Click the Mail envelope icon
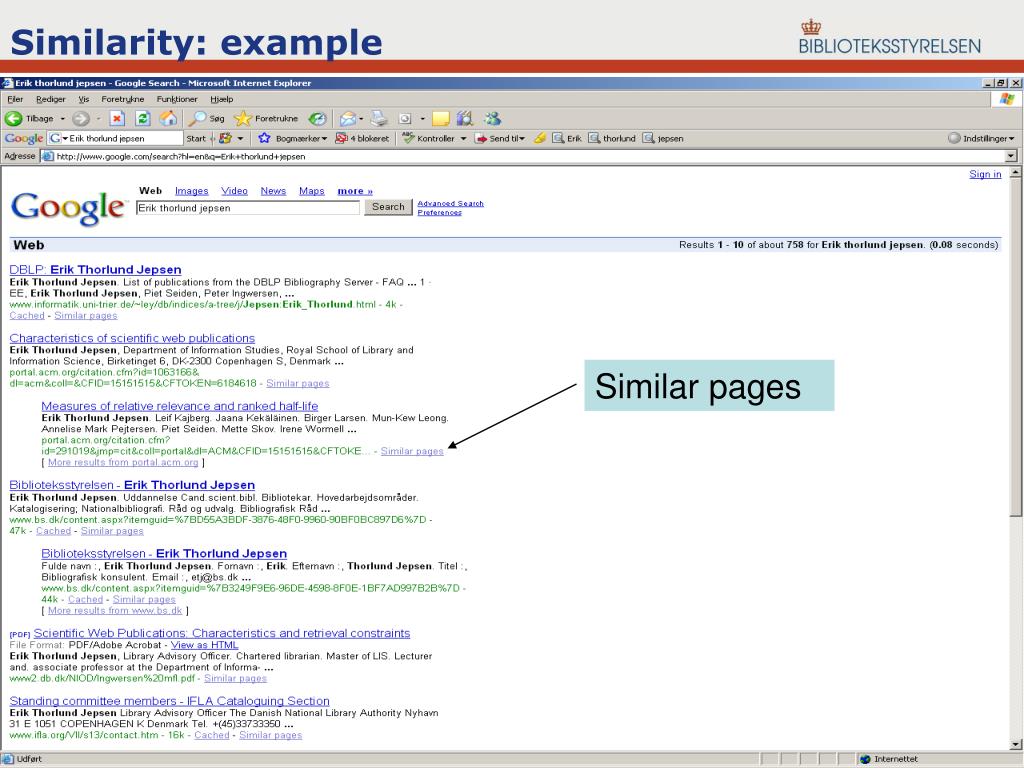1024x768 pixels. [348, 119]
